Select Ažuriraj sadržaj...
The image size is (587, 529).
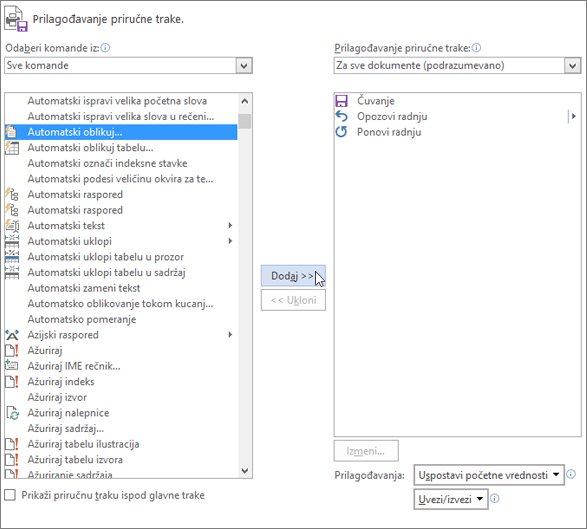(121, 428)
